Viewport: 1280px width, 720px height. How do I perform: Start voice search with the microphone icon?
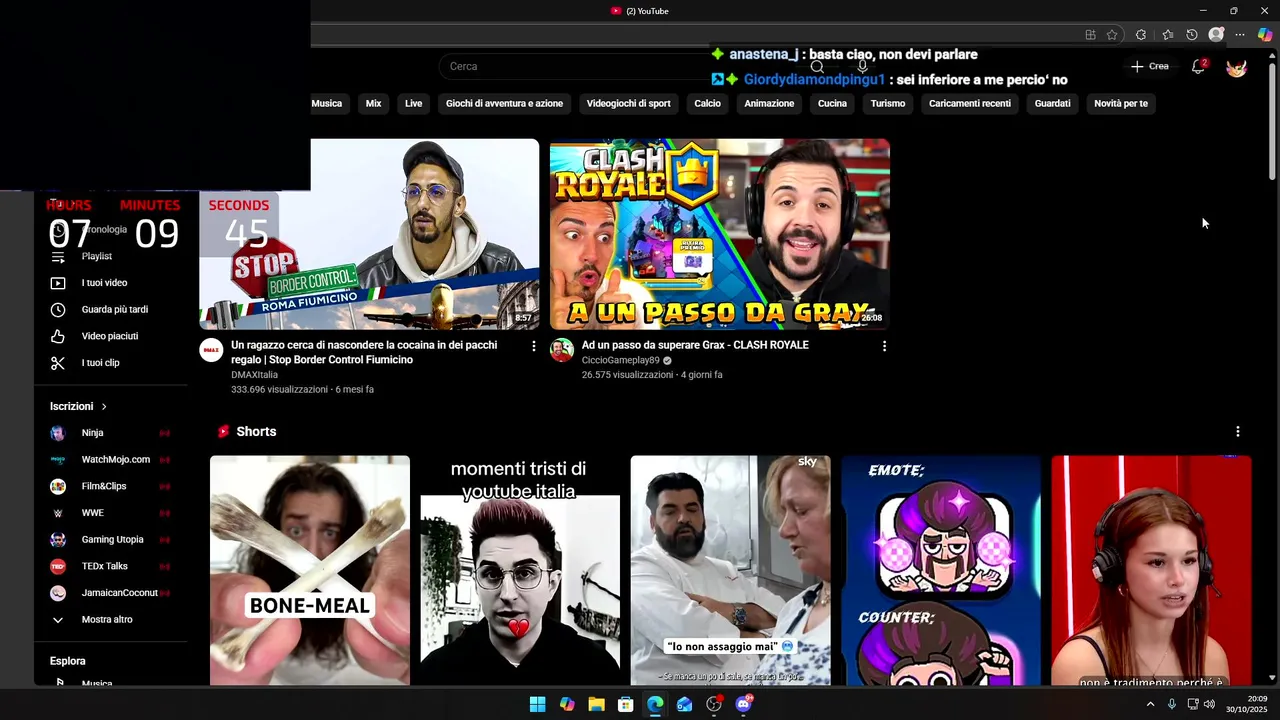pyautogui.click(x=863, y=67)
